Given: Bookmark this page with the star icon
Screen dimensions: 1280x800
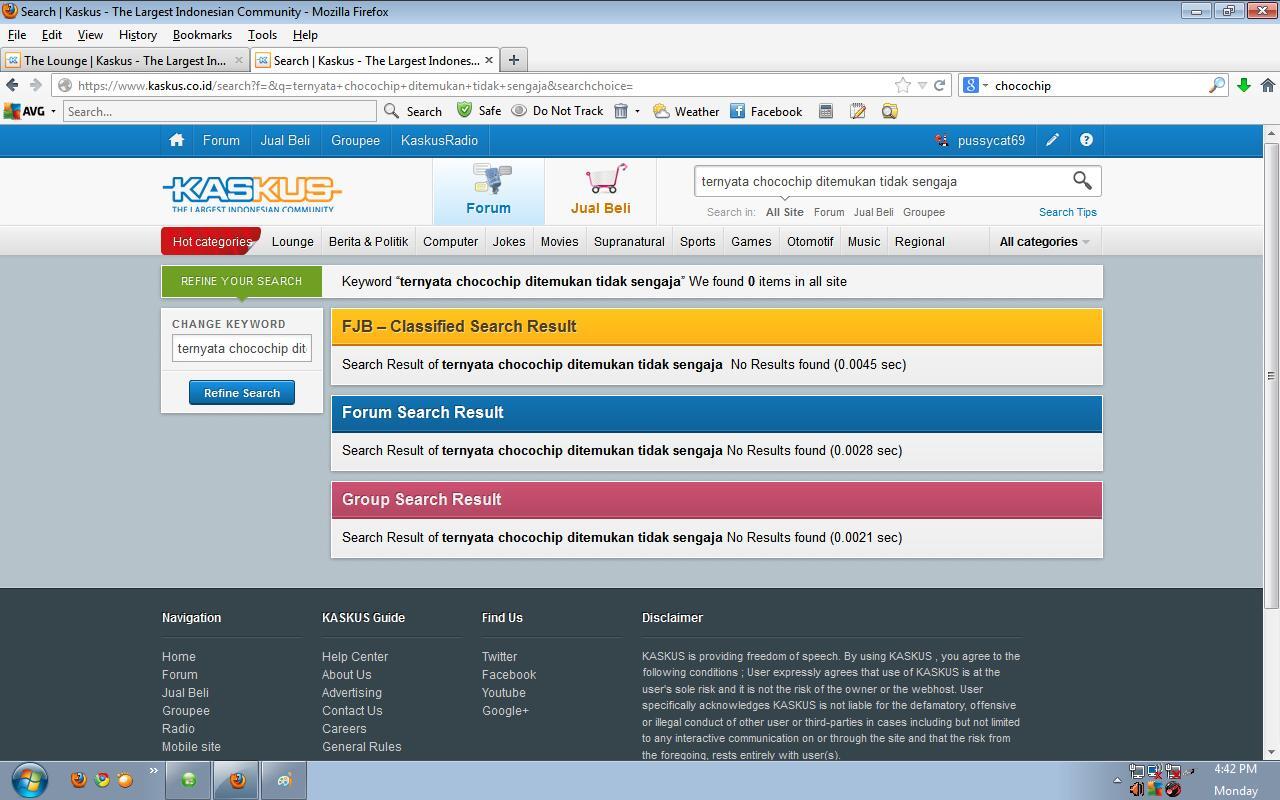Looking at the screenshot, I should pos(903,85).
